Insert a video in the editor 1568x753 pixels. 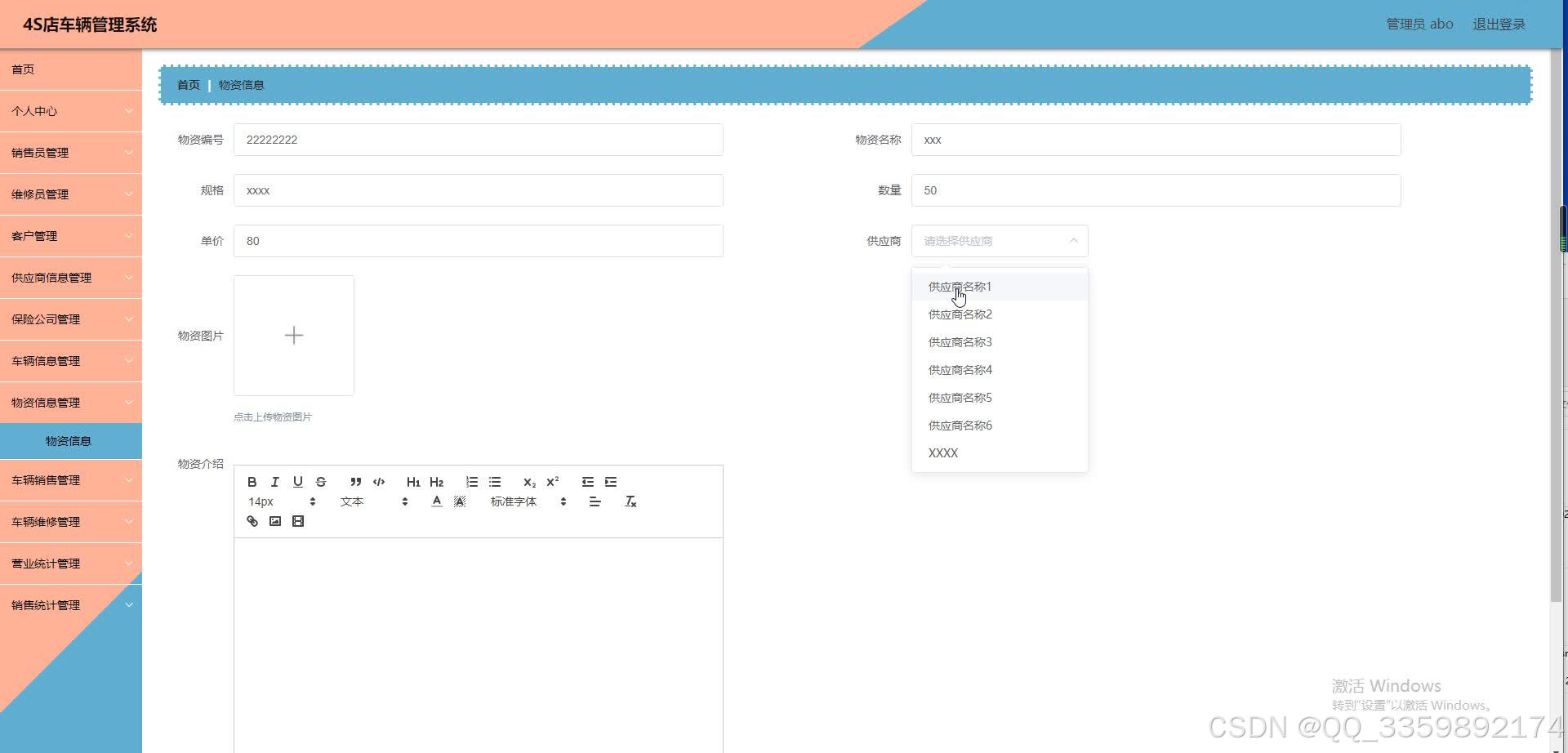298,521
